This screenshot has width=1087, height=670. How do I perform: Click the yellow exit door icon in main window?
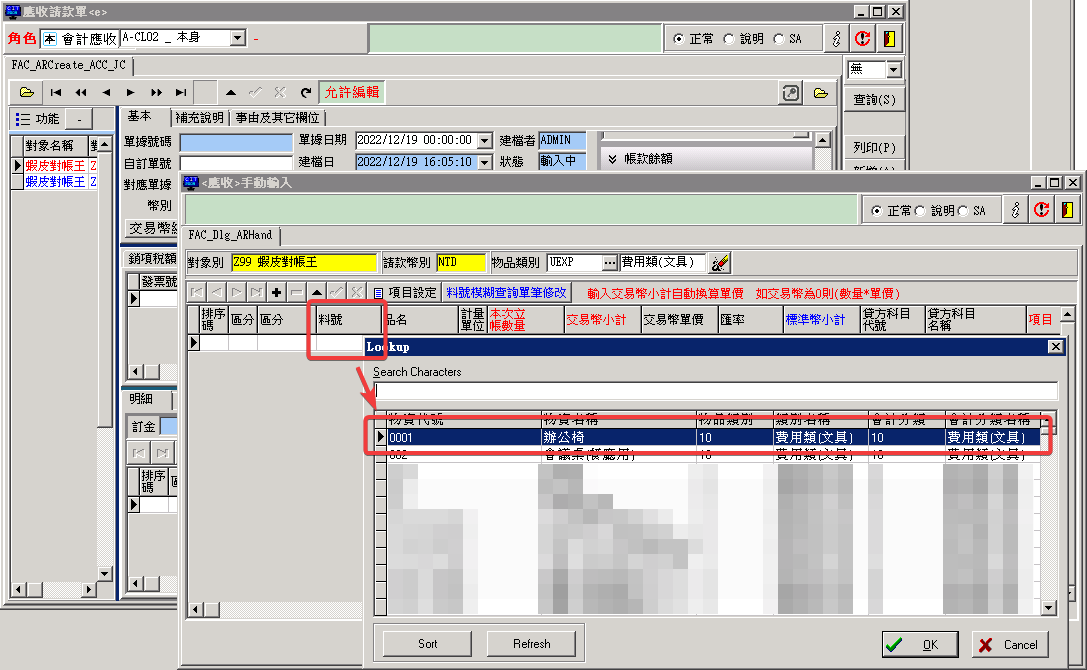pyautogui.click(x=887, y=38)
